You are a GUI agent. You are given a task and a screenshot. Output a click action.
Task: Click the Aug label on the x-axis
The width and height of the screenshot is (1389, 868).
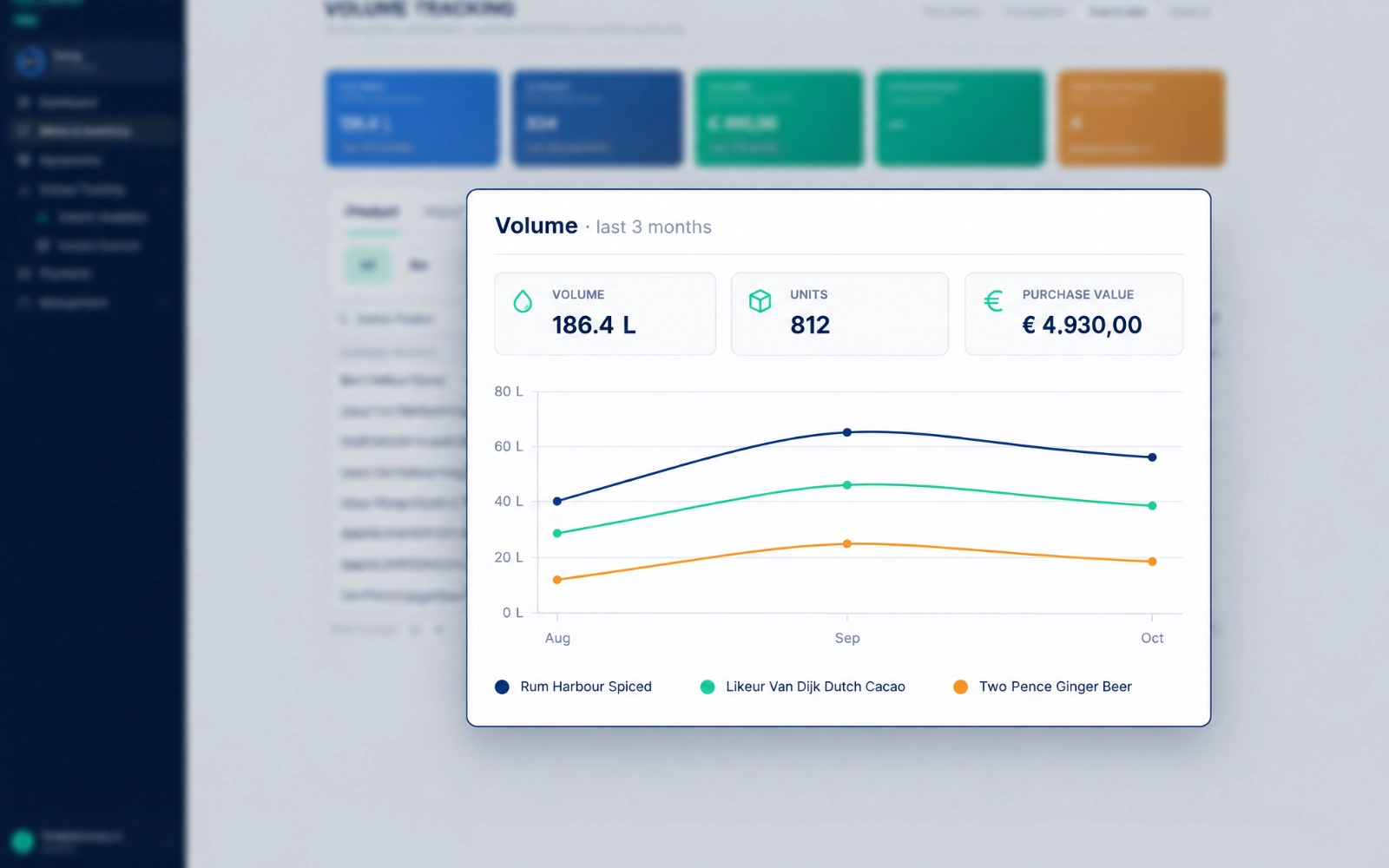coord(557,638)
